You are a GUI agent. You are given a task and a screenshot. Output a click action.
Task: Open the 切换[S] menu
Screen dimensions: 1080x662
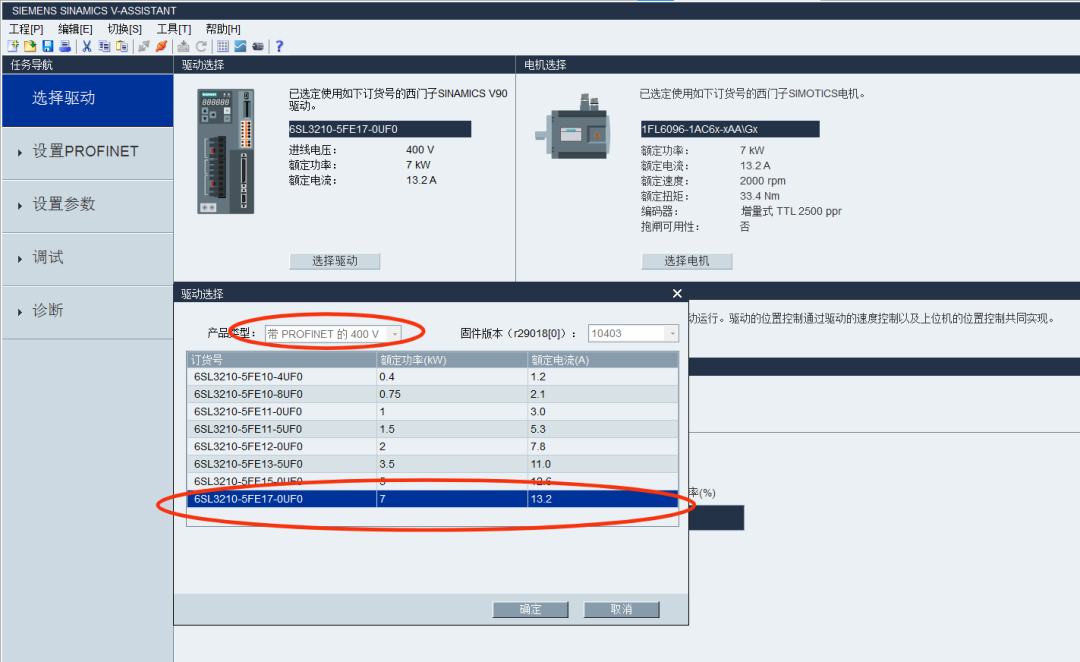[x=125, y=29]
